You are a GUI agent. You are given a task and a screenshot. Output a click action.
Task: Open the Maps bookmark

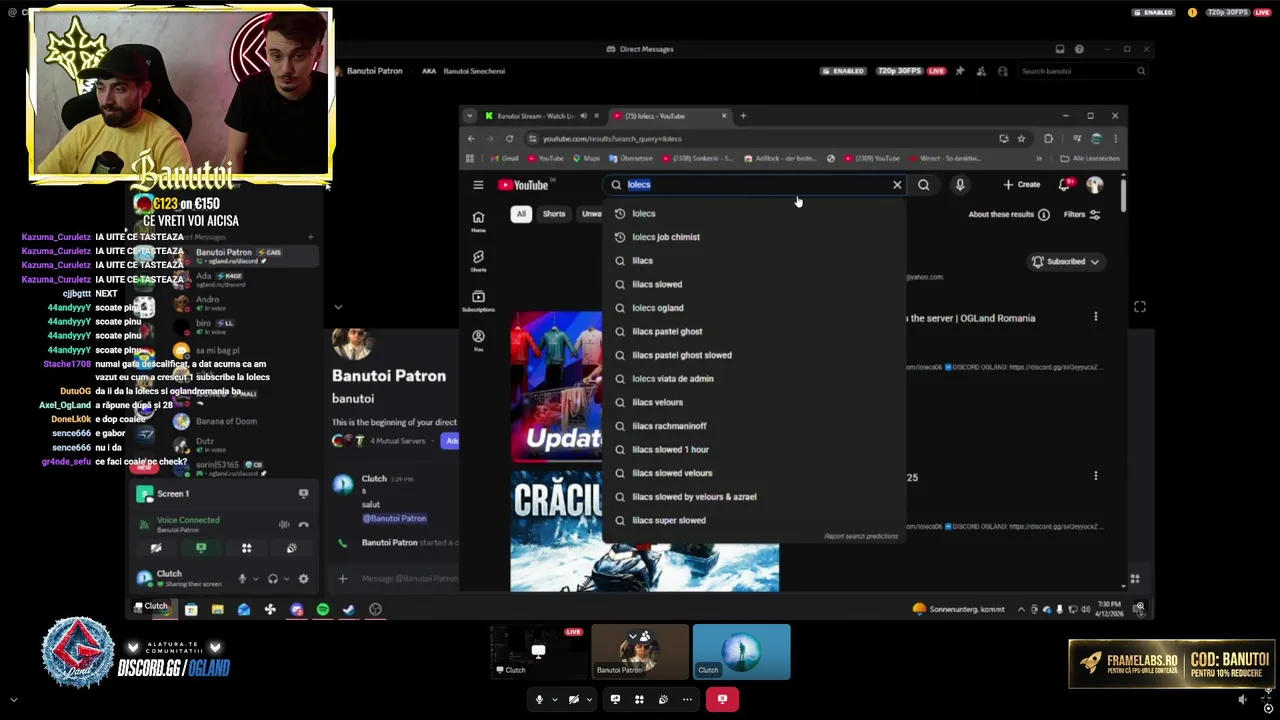point(586,158)
